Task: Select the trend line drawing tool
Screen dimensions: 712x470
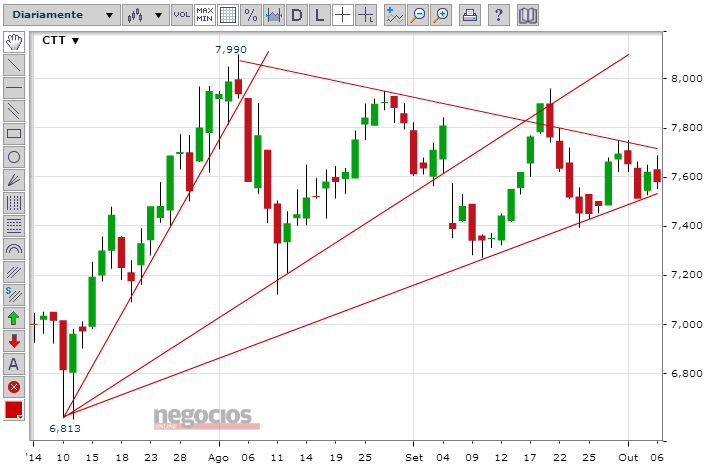Action: 14,65
